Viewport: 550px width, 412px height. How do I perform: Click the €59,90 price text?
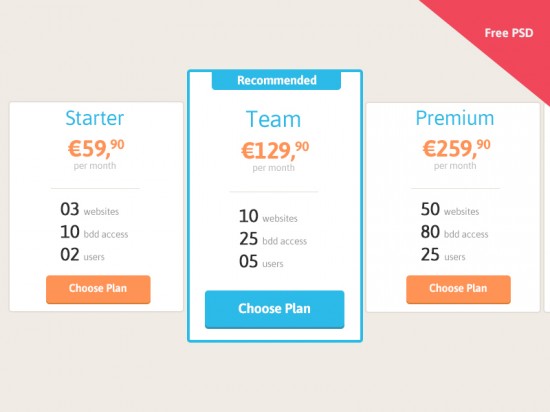[96, 148]
